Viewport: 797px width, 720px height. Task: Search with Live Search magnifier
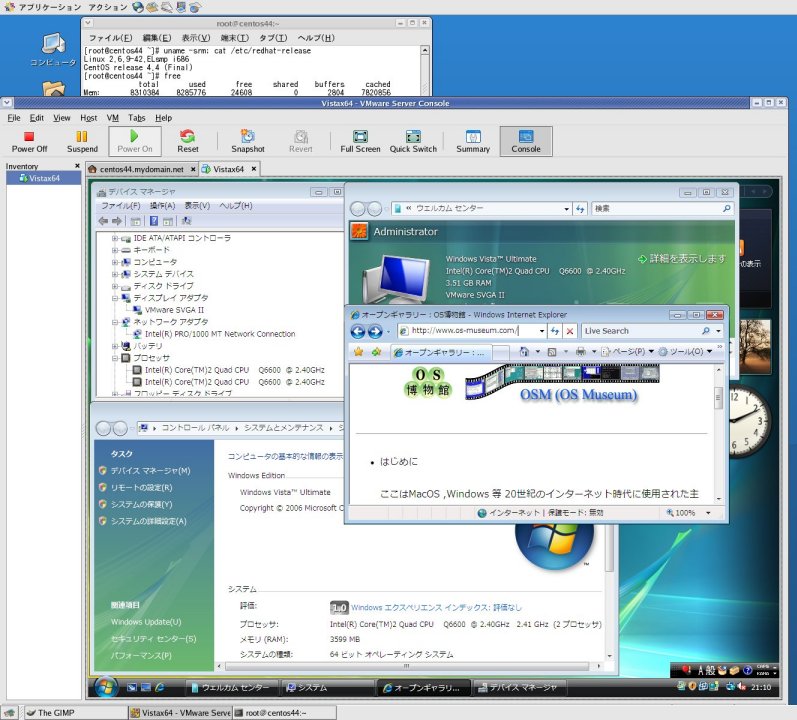(x=706, y=331)
